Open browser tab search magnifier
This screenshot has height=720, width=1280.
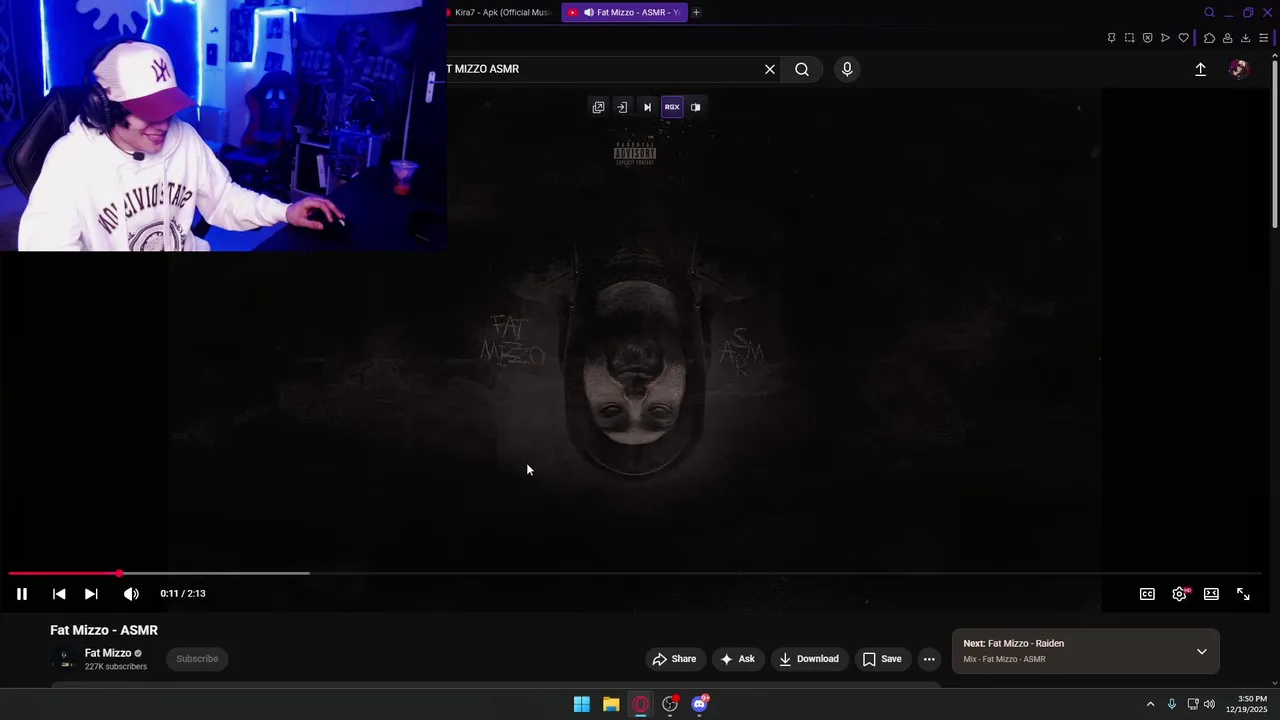coord(1209,12)
